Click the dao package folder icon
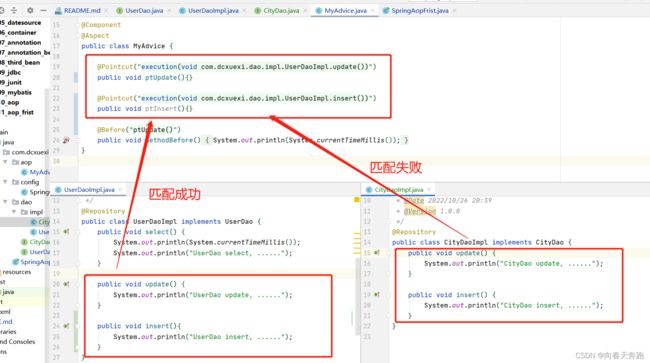650x363 pixels. coord(15,202)
